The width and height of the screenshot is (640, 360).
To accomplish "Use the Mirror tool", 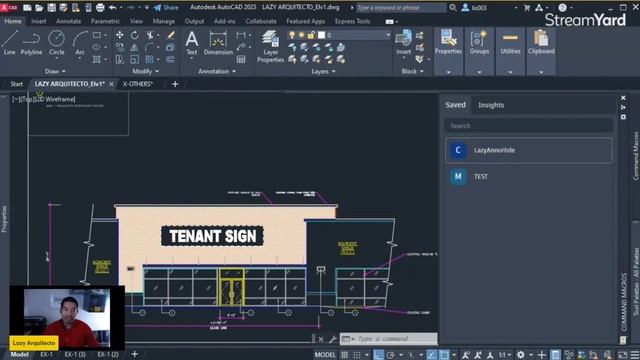I will tap(135, 48).
